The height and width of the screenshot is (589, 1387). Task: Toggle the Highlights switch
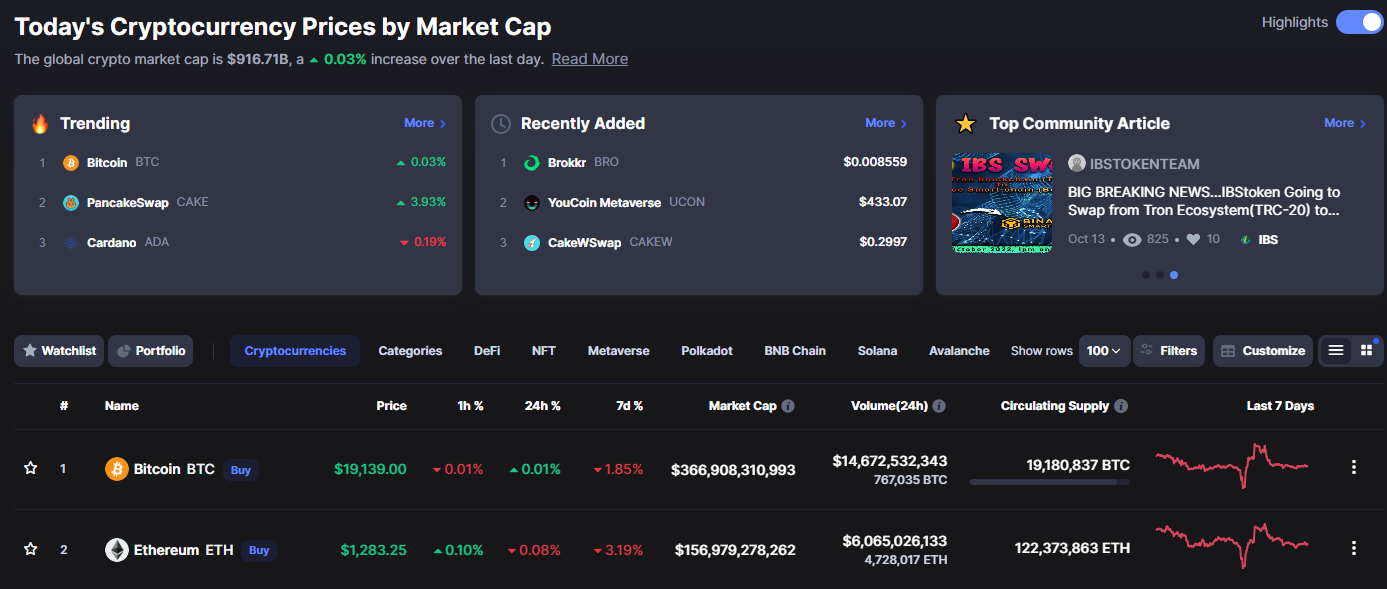point(1359,22)
